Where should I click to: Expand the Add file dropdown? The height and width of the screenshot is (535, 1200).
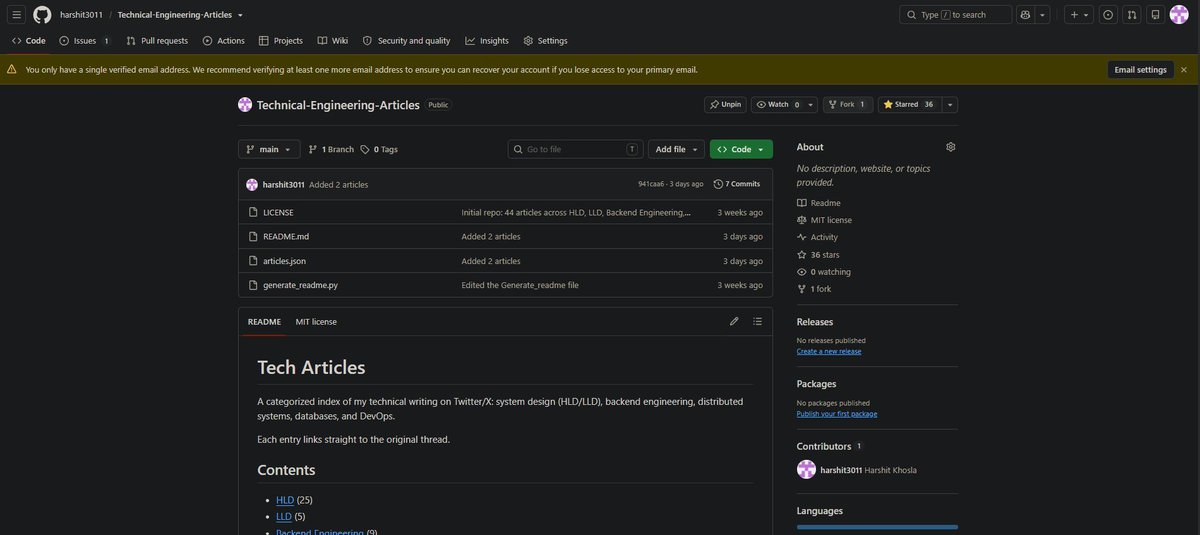[x=676, y=149]
